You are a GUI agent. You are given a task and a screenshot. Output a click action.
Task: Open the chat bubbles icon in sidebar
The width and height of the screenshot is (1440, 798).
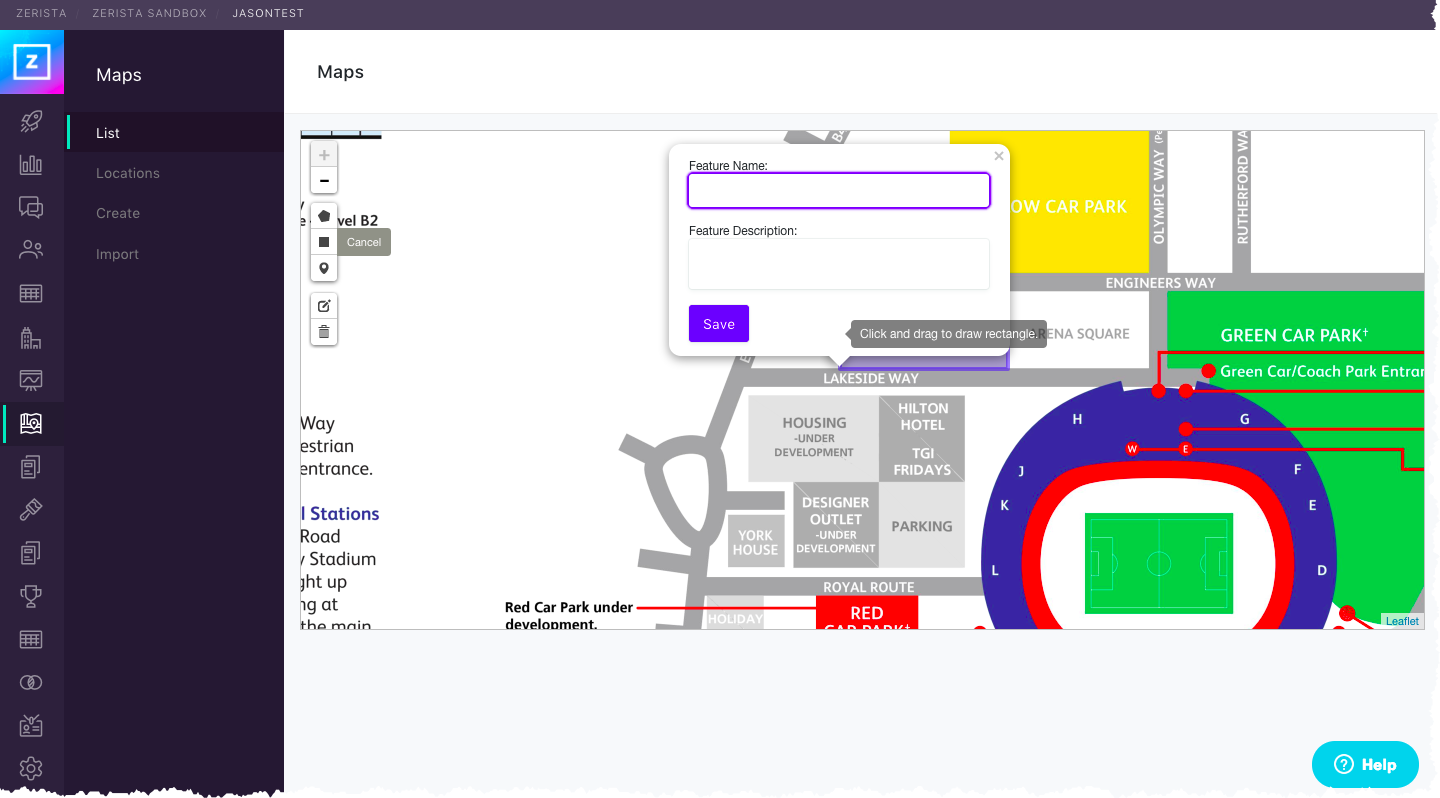[31, 207]
